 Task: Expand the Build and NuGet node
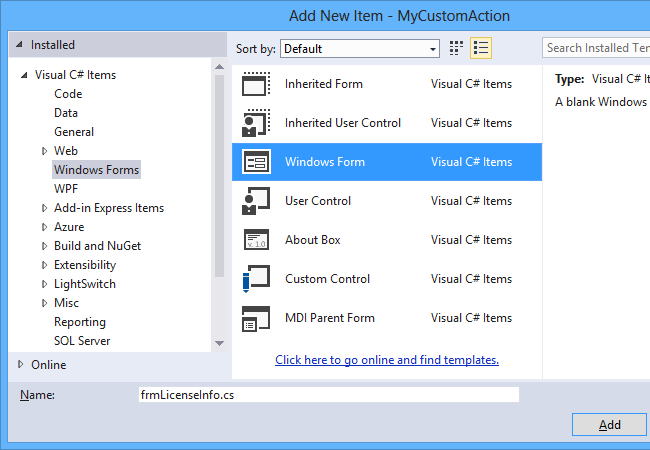pyautogui.click(x=44, y=246)
